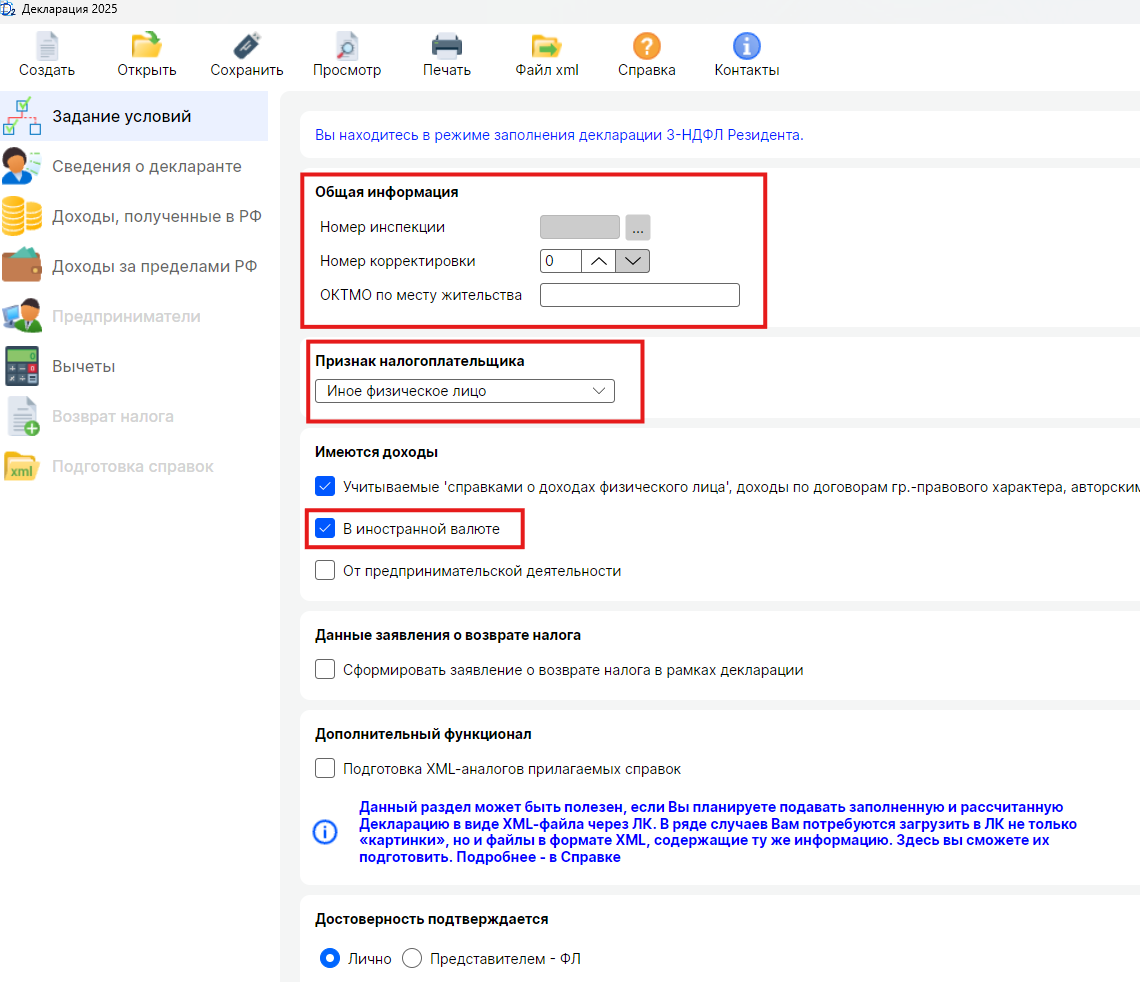Switch to the Сведения о декларанте section
Viewport: 1140px width, 982px height.
[146, 167]
